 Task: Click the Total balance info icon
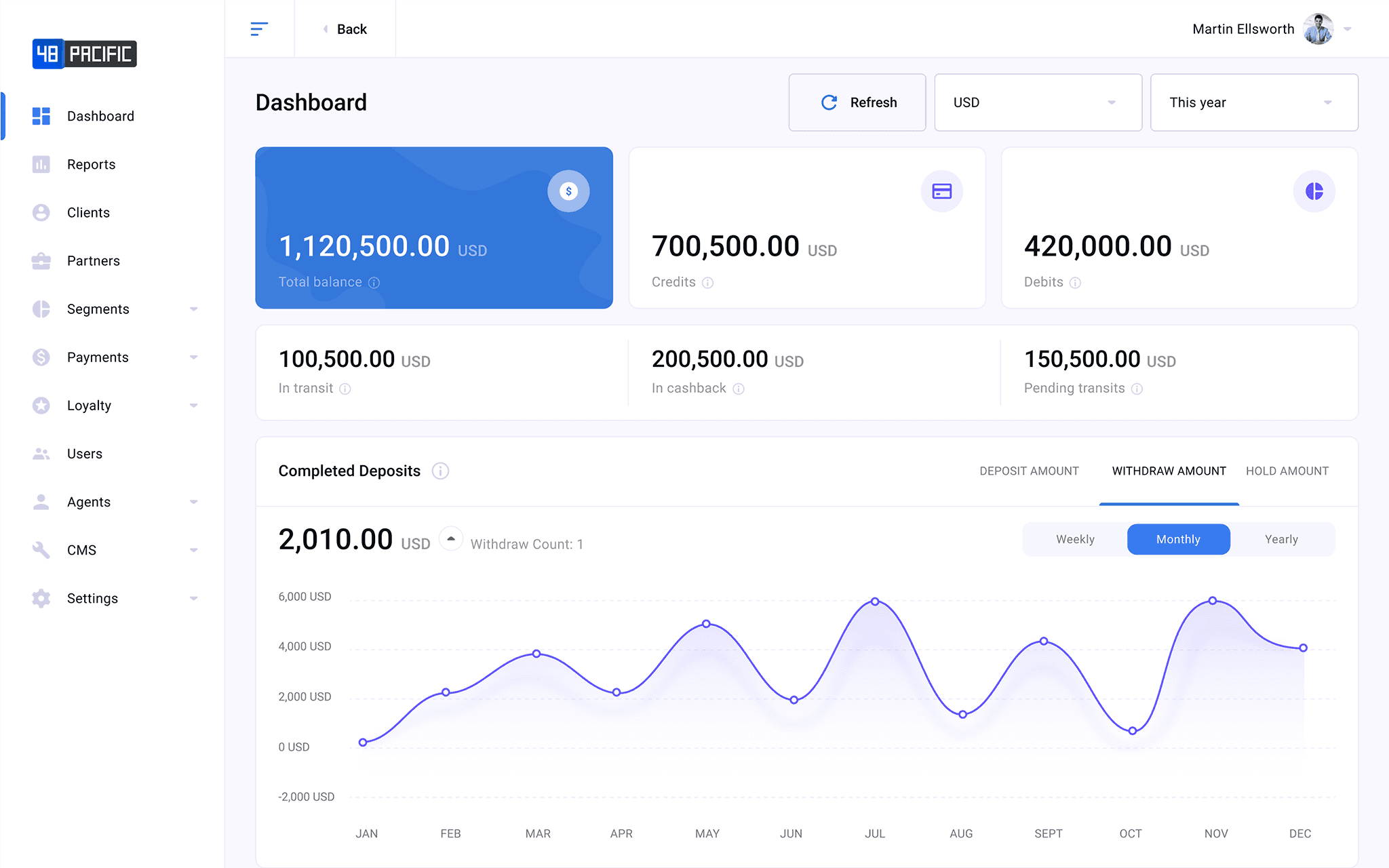pyautogui.click(x=374, y=283)
